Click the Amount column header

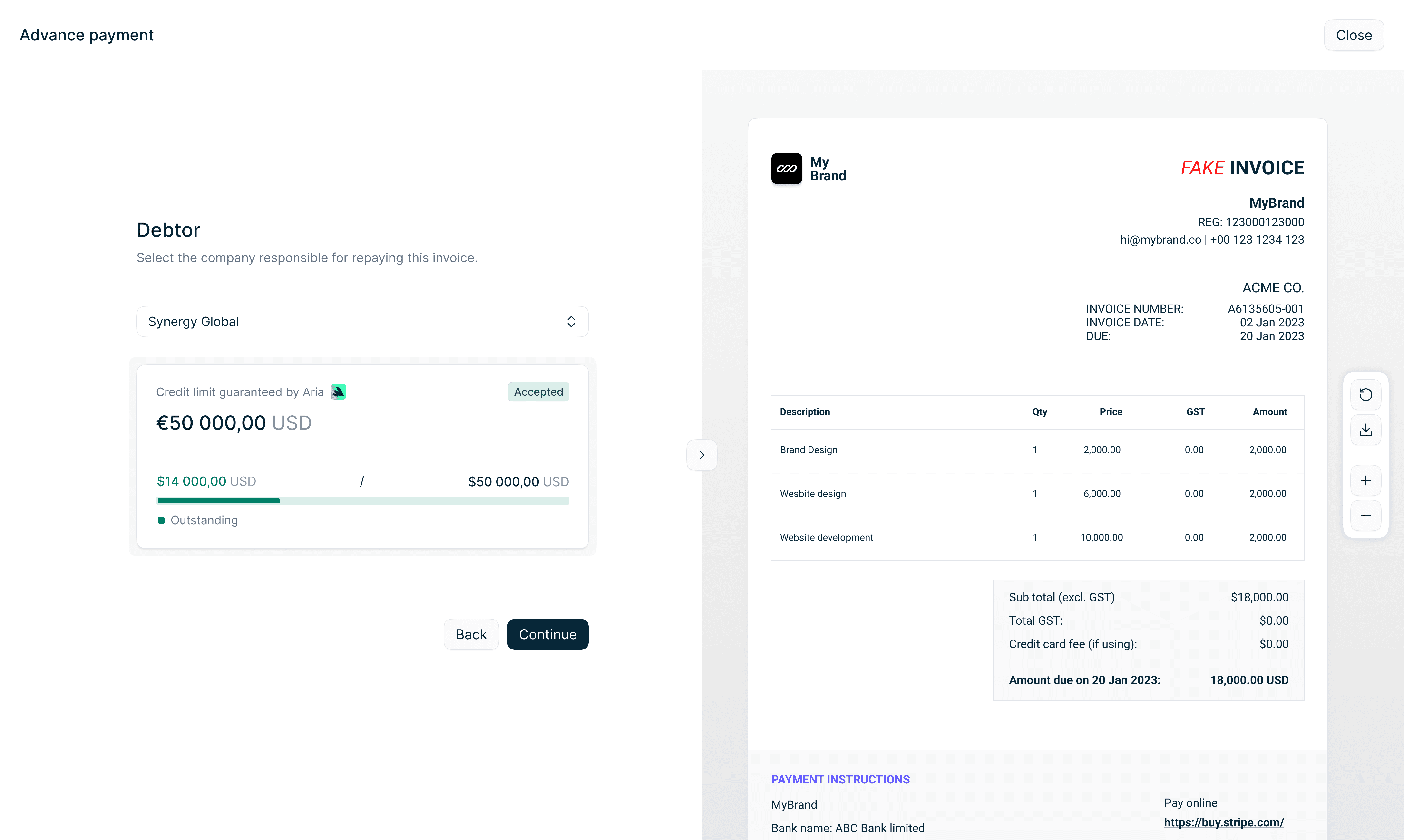tap(1269, 412)
